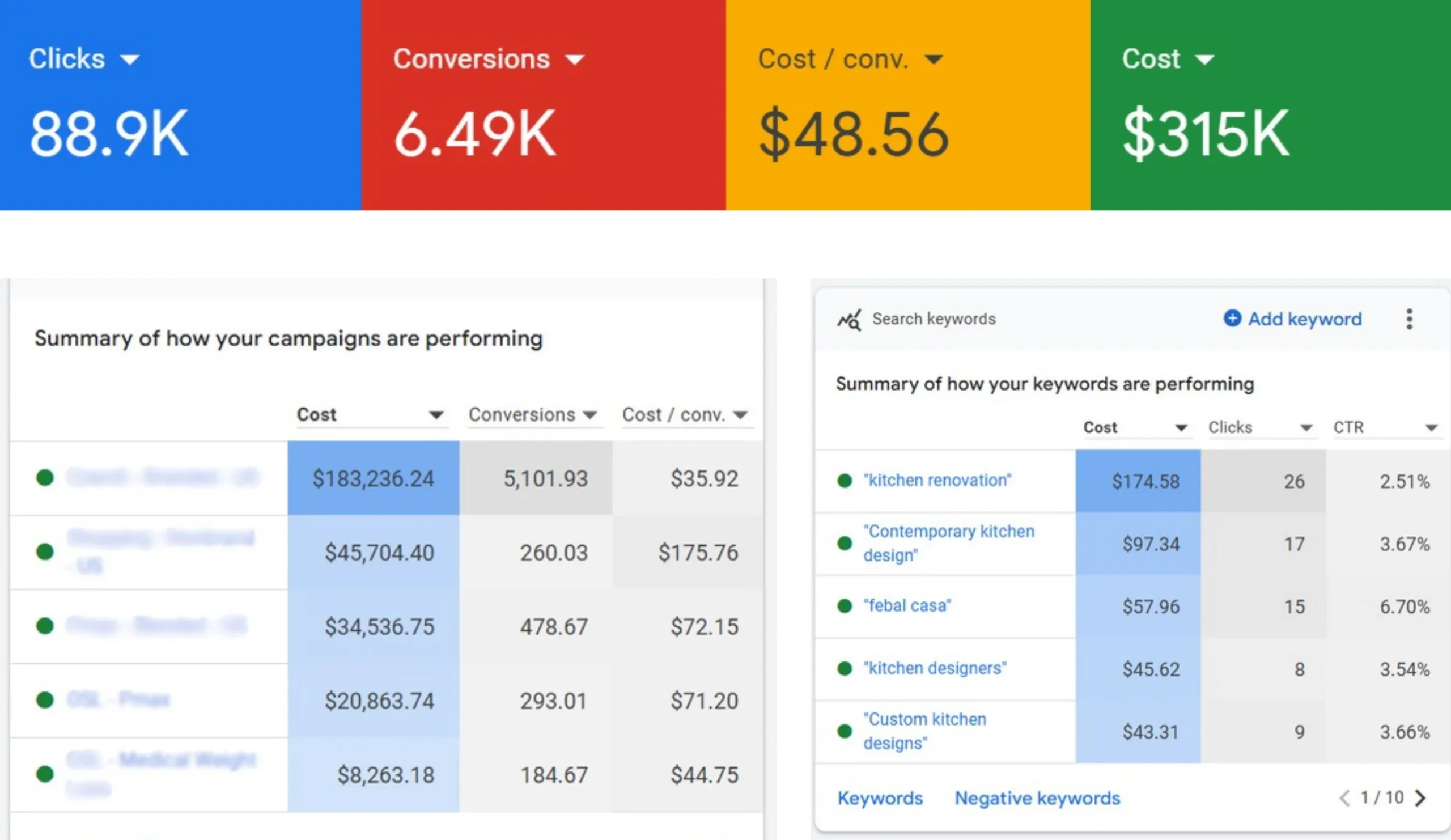This screenshot has width=1451, height=840.
Task: Click the Search keywords chart icon
Action: coord(848,320)
